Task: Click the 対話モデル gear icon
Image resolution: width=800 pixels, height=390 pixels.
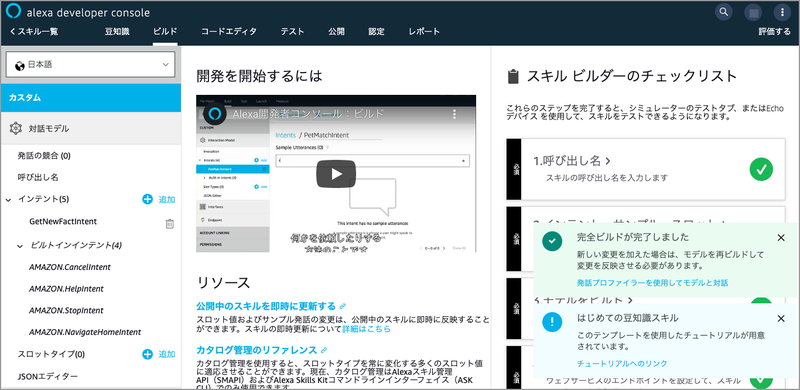Action: tap(16, 129)
